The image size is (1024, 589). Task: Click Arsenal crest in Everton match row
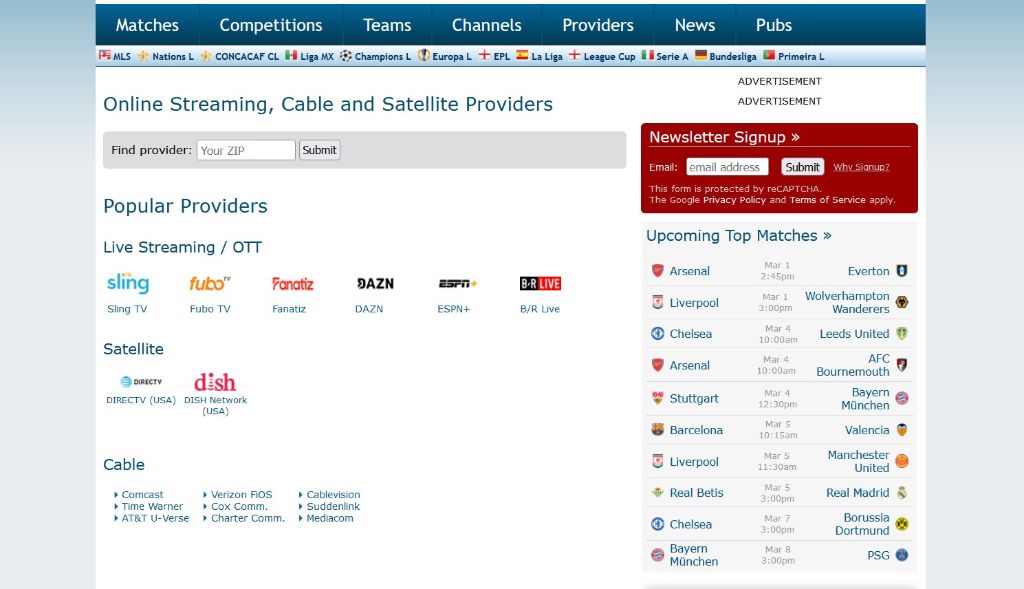(x=658, y=270)
